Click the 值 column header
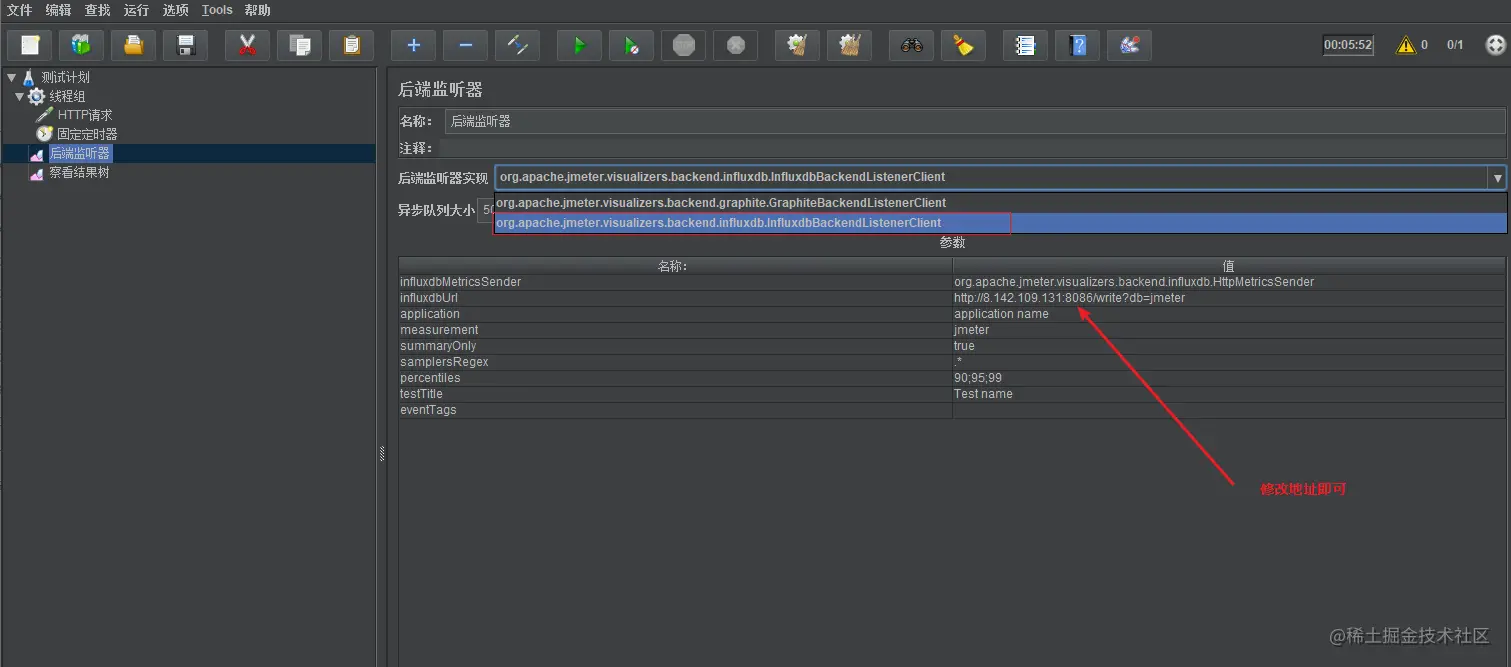Viewport: 1511px width, 667px height. pos(1228,266)
